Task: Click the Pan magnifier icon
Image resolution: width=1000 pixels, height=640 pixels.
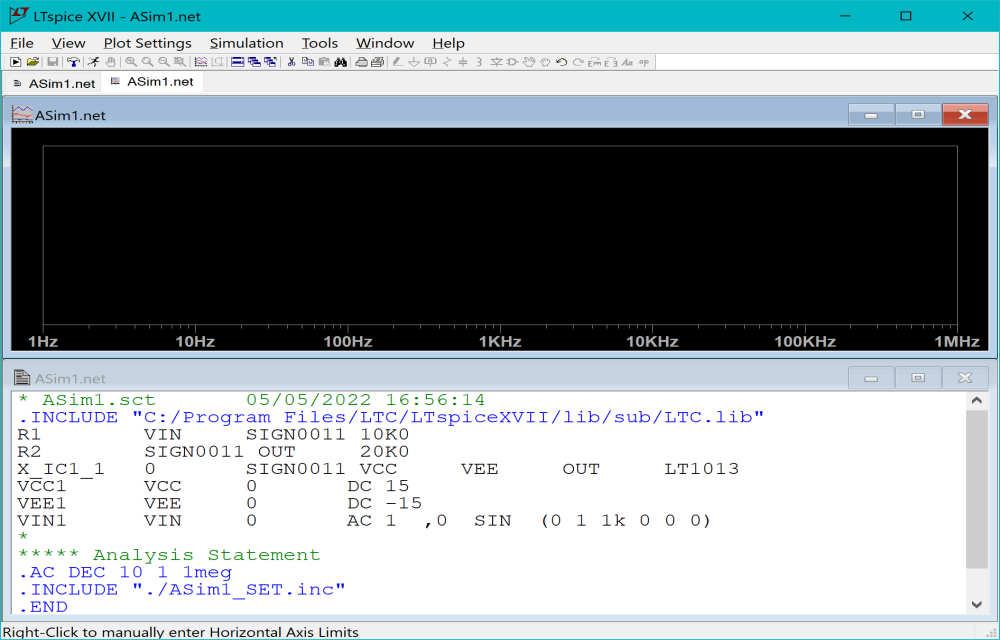Action: (147, 62)
